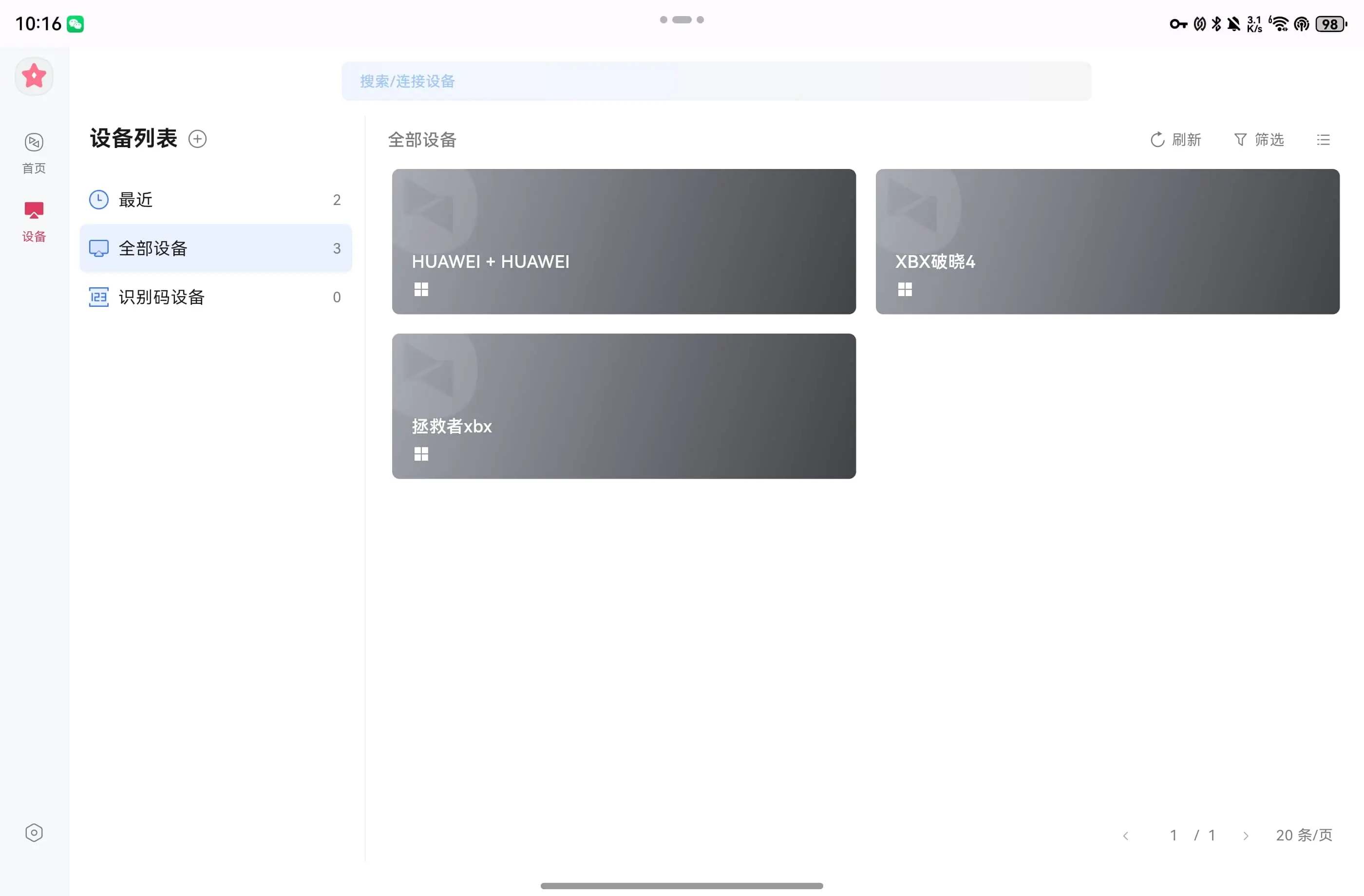Screen dimensions: 1364x896
Task: Tap the Wi-Fi icon in the status bar
Action: (1279, 24)
